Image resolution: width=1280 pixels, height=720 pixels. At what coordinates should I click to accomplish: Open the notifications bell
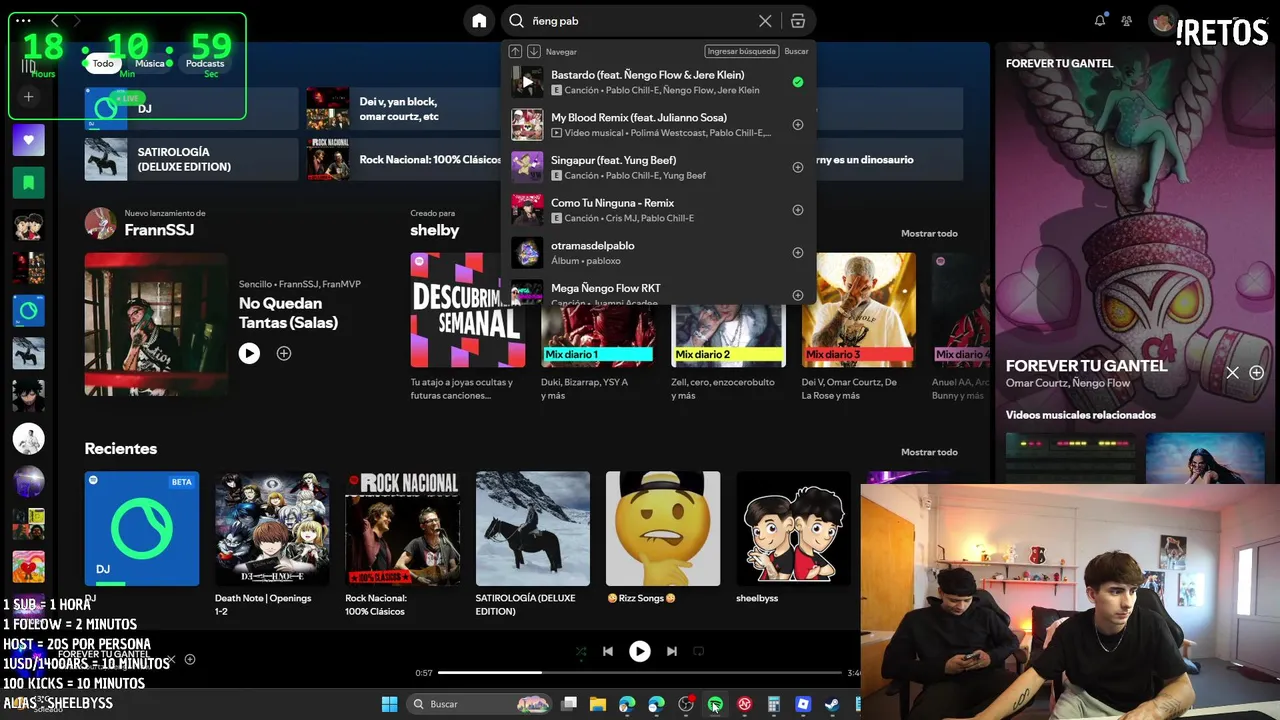pos(1100,21)
